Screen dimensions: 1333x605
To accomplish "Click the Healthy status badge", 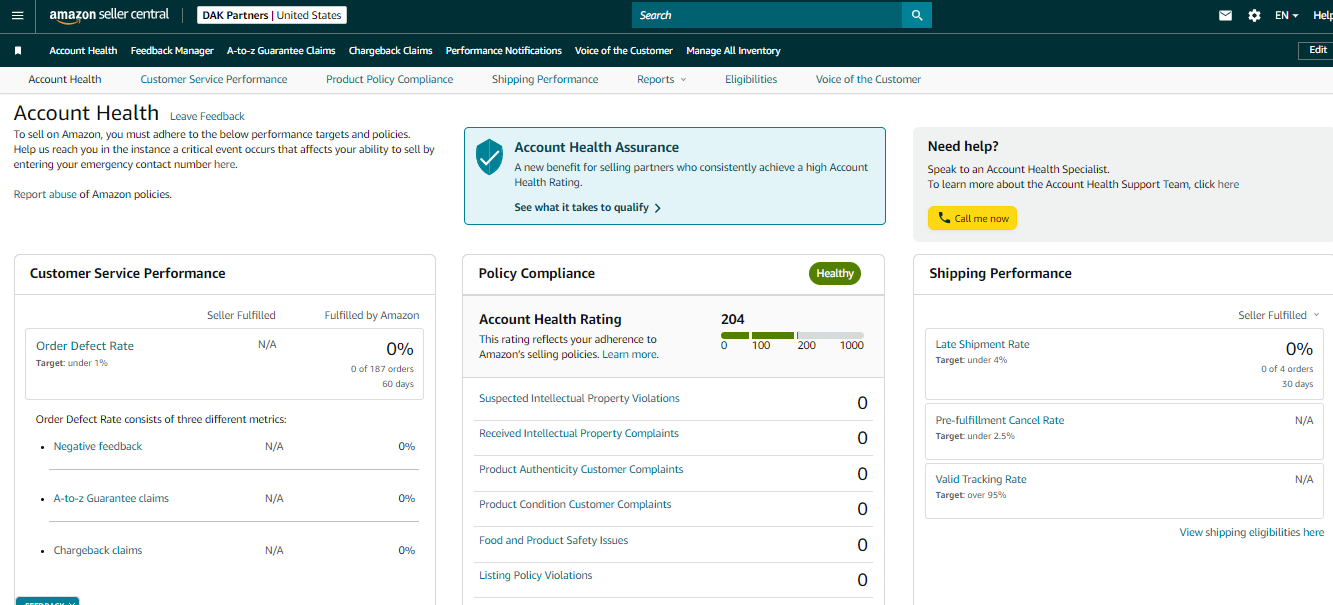I will pos(835,273).
